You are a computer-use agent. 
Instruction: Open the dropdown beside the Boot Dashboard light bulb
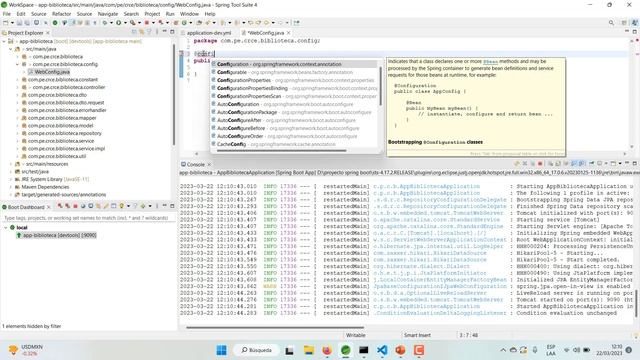pyautogui.click(x=129, y=206)
